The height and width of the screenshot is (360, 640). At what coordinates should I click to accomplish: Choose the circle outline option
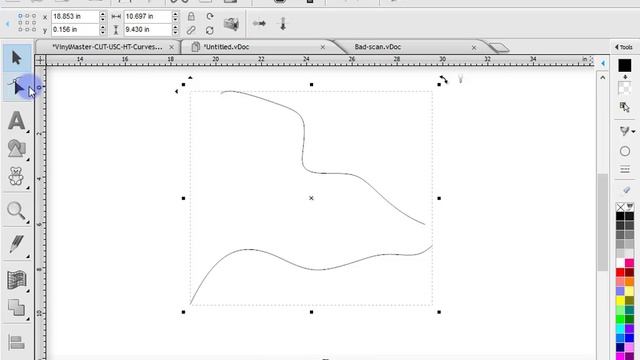[x=625, y=151]
